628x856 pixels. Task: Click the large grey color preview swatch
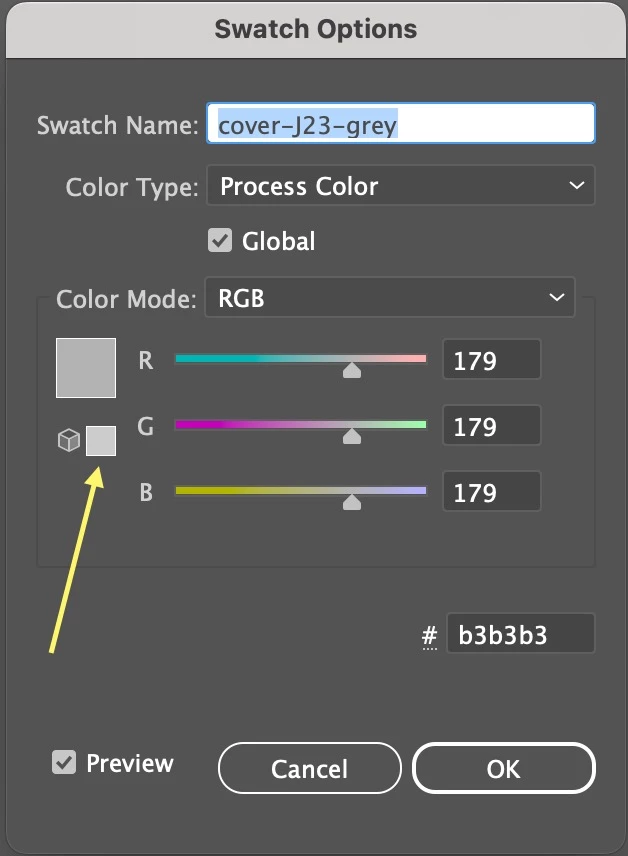(x=86, y=368)
